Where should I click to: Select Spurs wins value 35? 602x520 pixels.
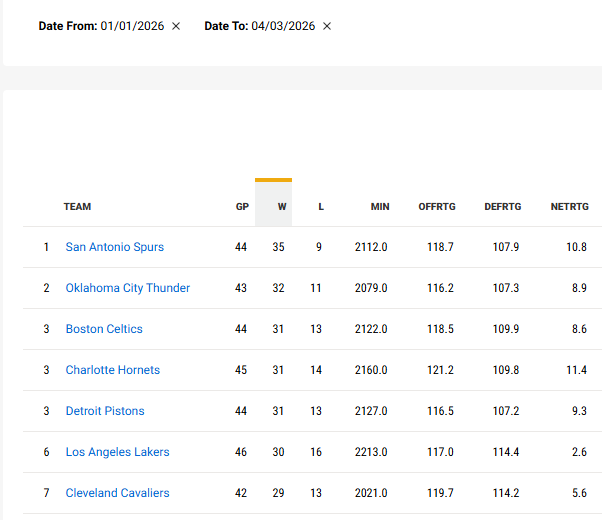(279, 247)
